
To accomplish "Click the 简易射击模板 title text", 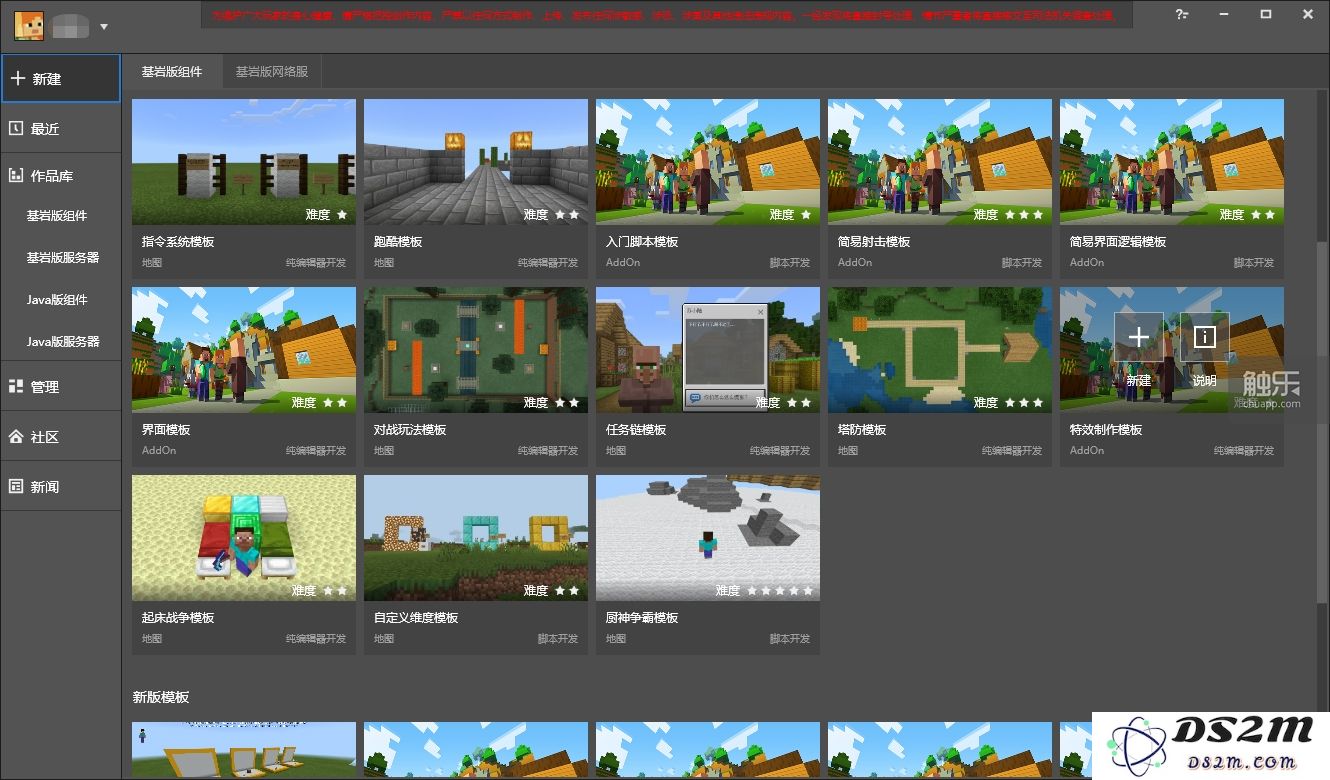I will 874,242.
